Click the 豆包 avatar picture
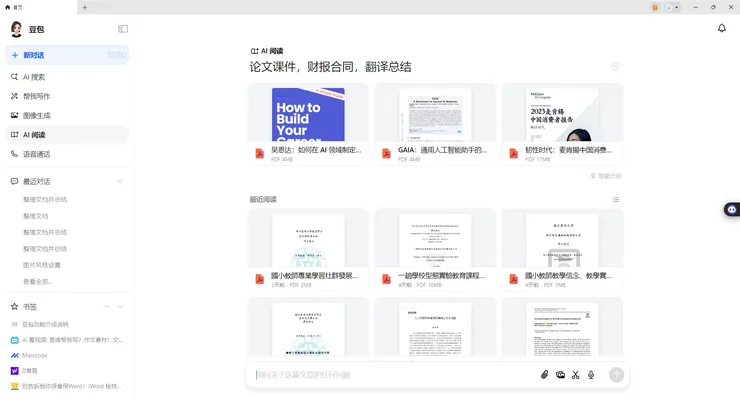 (x=17, y=29)
